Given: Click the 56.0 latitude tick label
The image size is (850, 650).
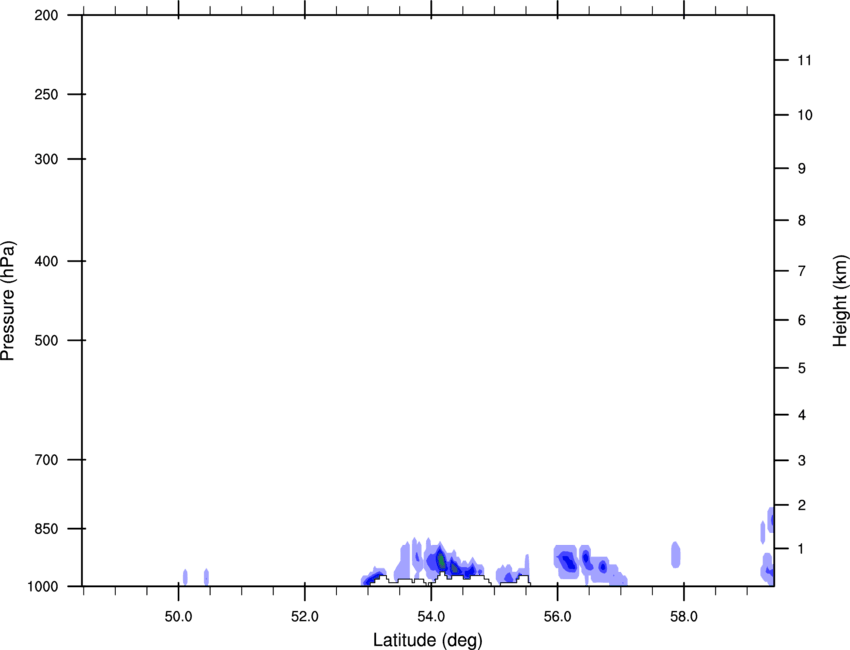Looking at the screenshot, I should click(558, 614).
